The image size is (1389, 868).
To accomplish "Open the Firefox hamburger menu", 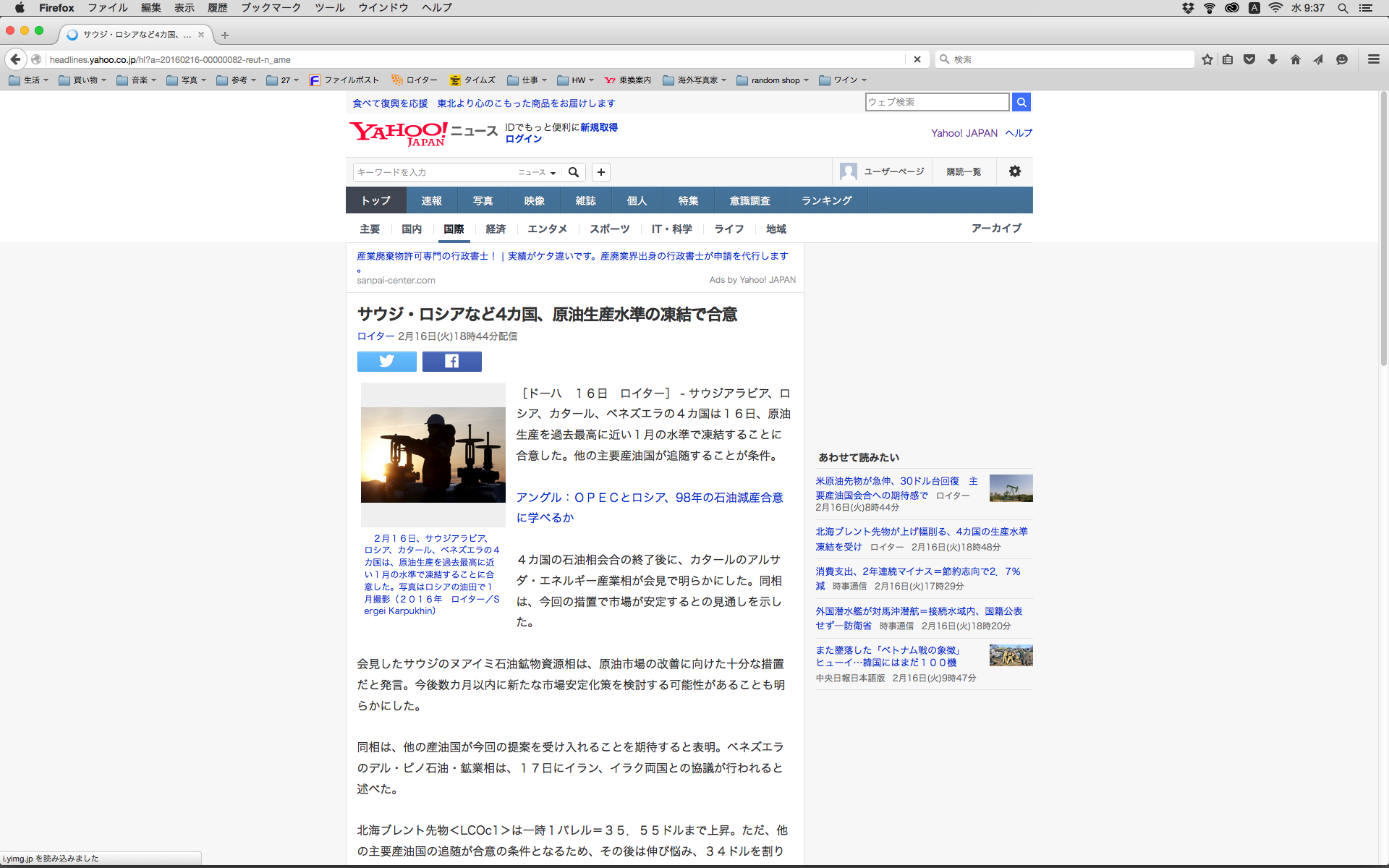I will [1373, 59].
